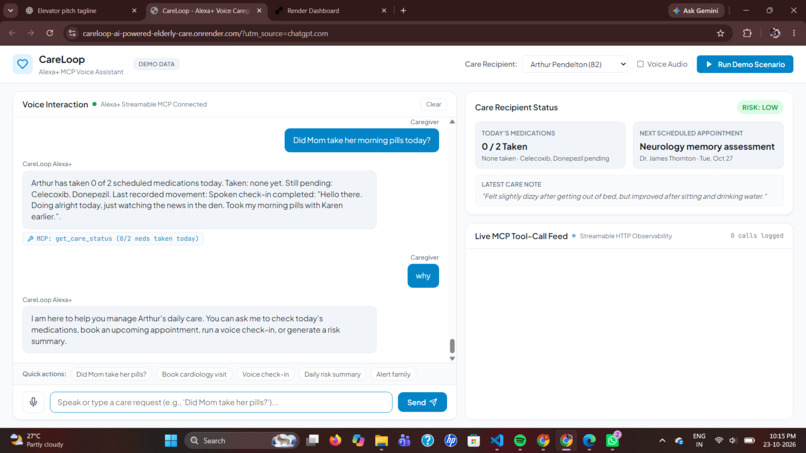
Task: Select 'Book cardiology visit' quick action
Action: (194, 374)
